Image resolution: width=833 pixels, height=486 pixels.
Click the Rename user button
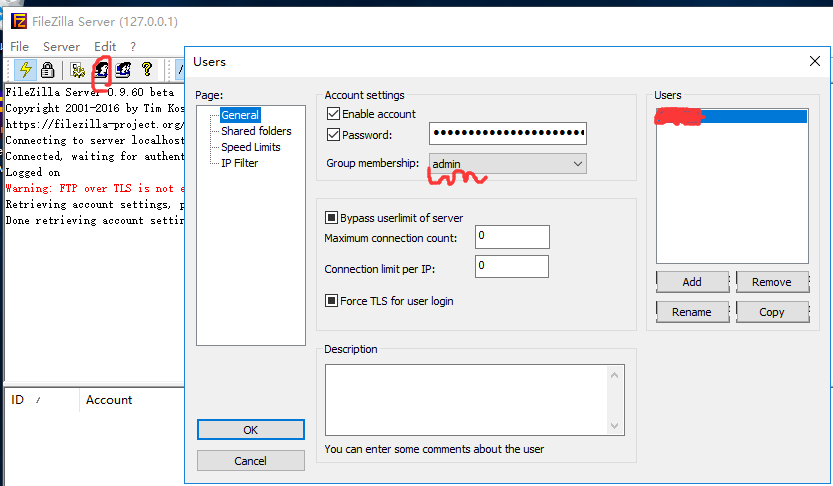[692, 312]
